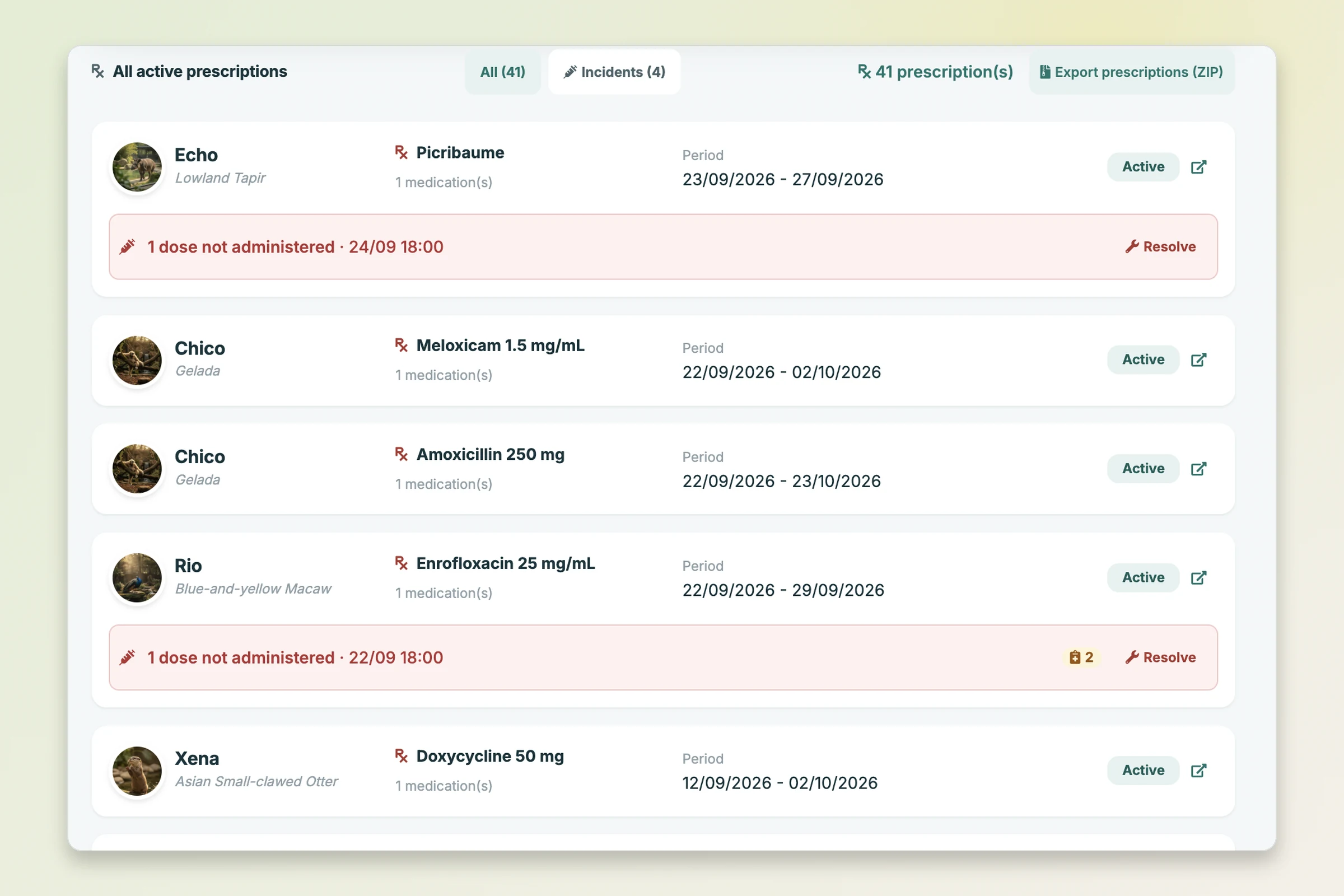
Task: Click the Active status badge for Enrofloxacin
Action: 1143,578
